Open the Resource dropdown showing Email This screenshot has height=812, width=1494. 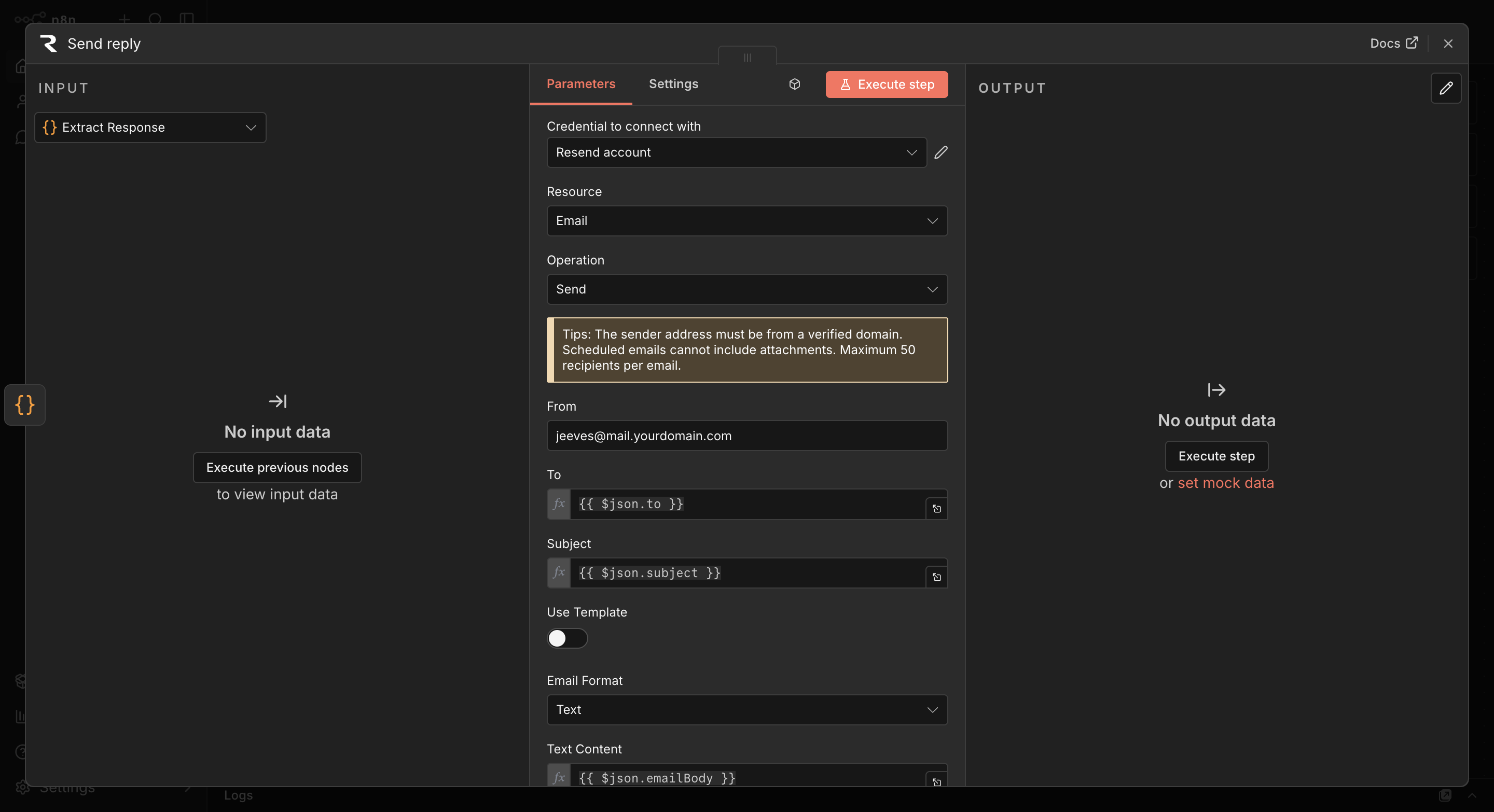(746, 221)
